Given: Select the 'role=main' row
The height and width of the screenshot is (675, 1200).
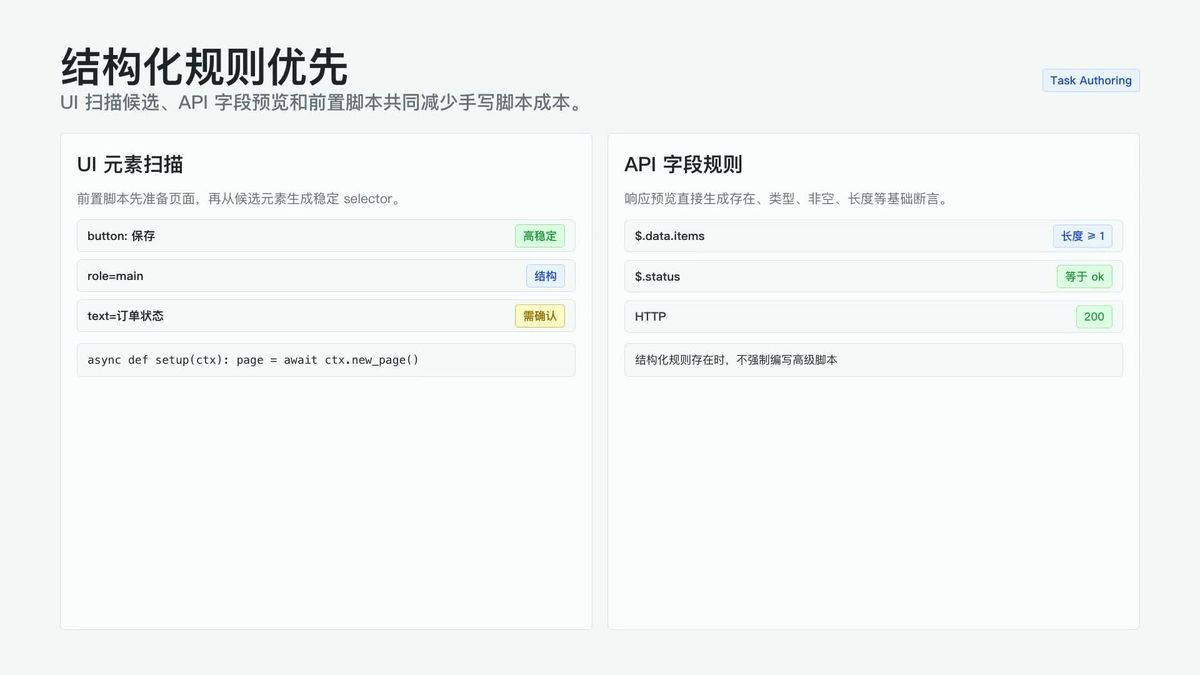Looking at the screenshot, I should tap(326, 276).
